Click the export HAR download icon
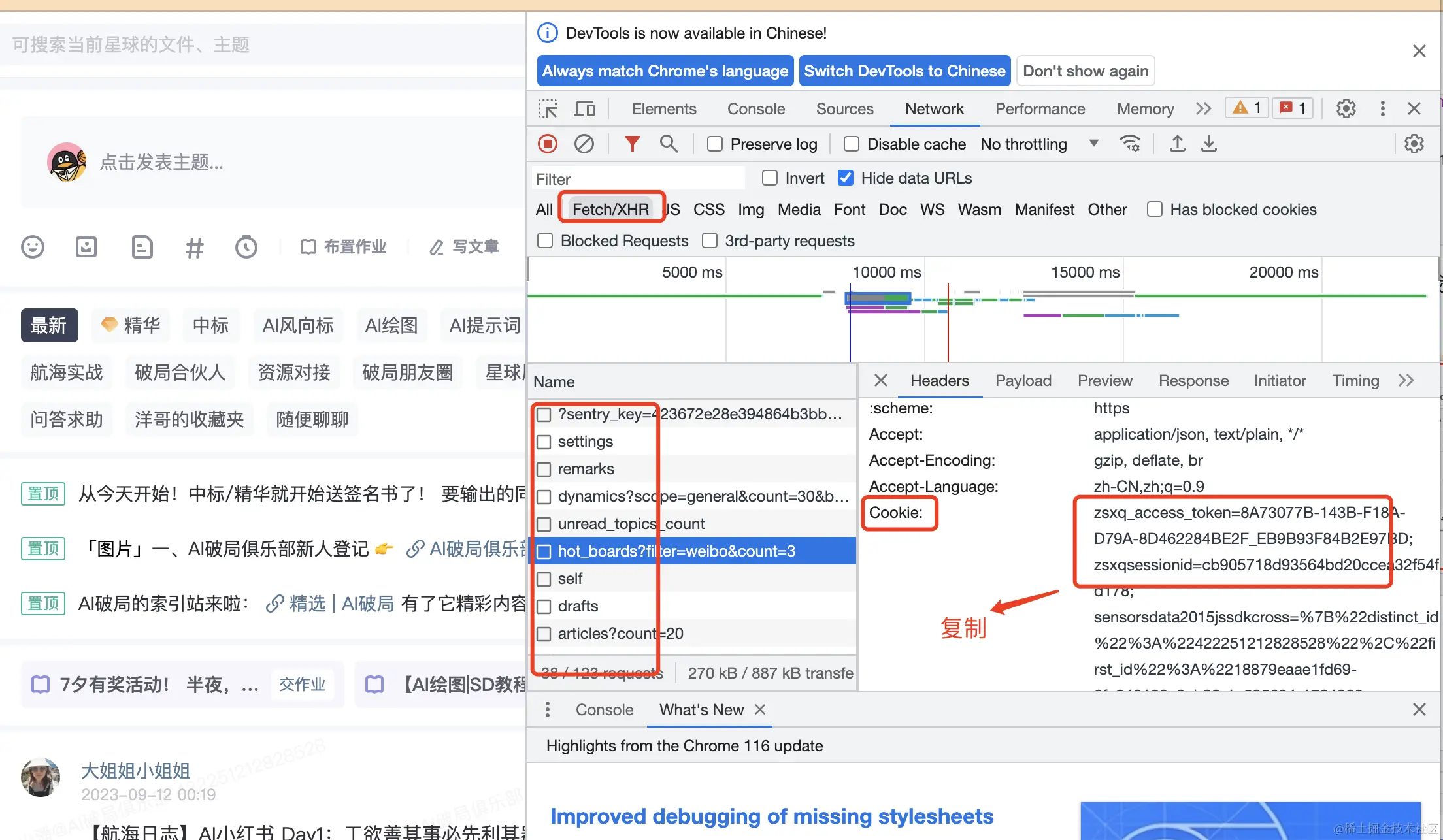1443x840 pixels. point(1209,144)
